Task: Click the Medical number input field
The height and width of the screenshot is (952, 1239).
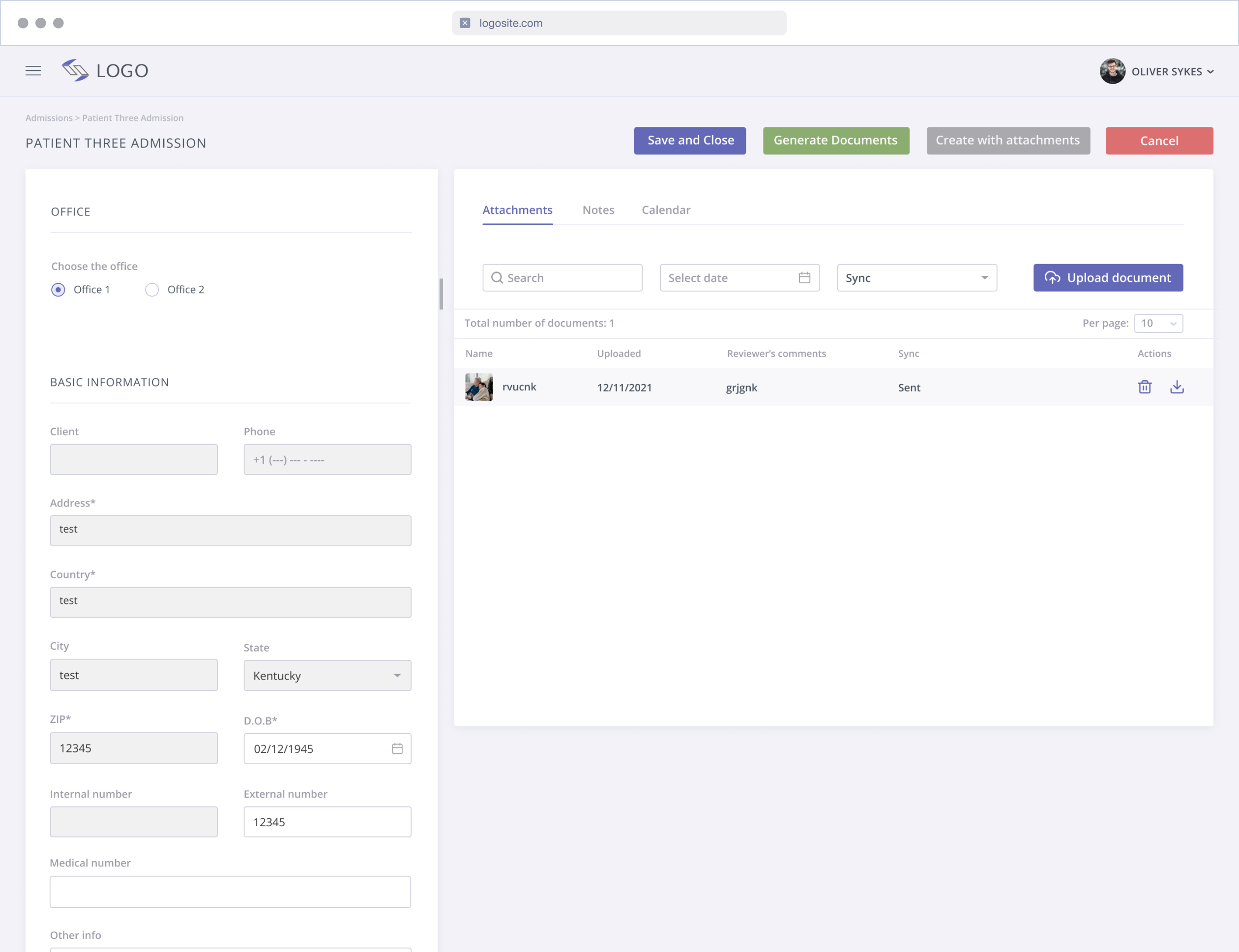Action: click(230, 892)
